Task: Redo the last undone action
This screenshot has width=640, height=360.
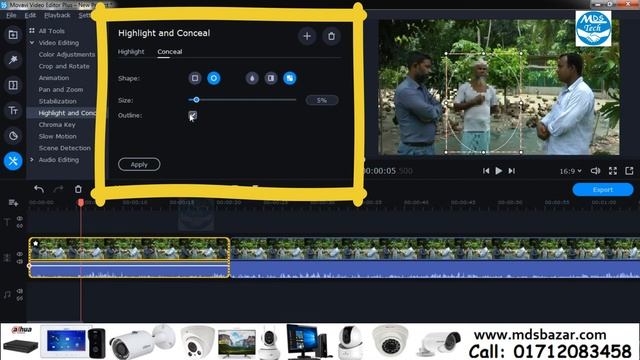Action: click(58, 189)
